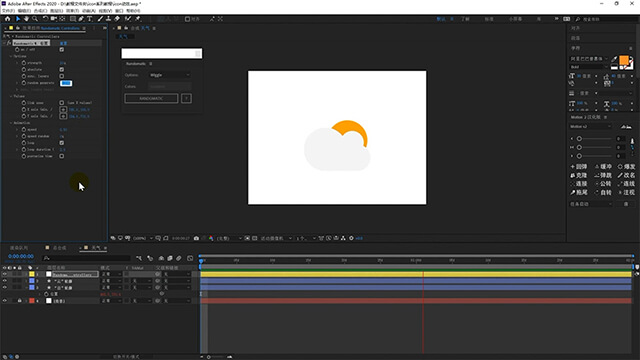Pick the Horizontal Type tool
Screen dimensions: 640x360
pos(90,19)
